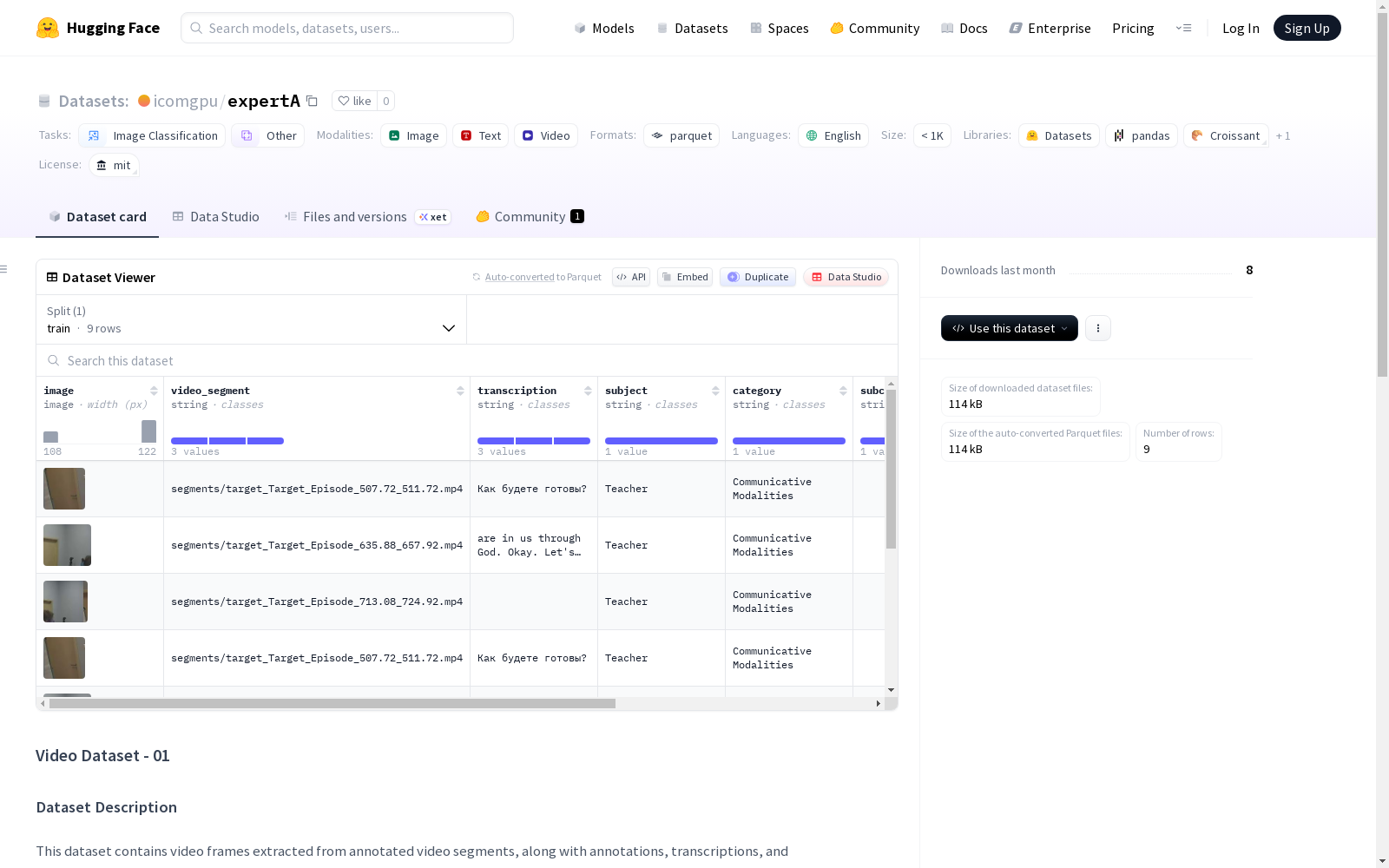Screen dimensions: 1389x868
Task: Open the Community tab with 1 discussion
Action: (530, 217)
